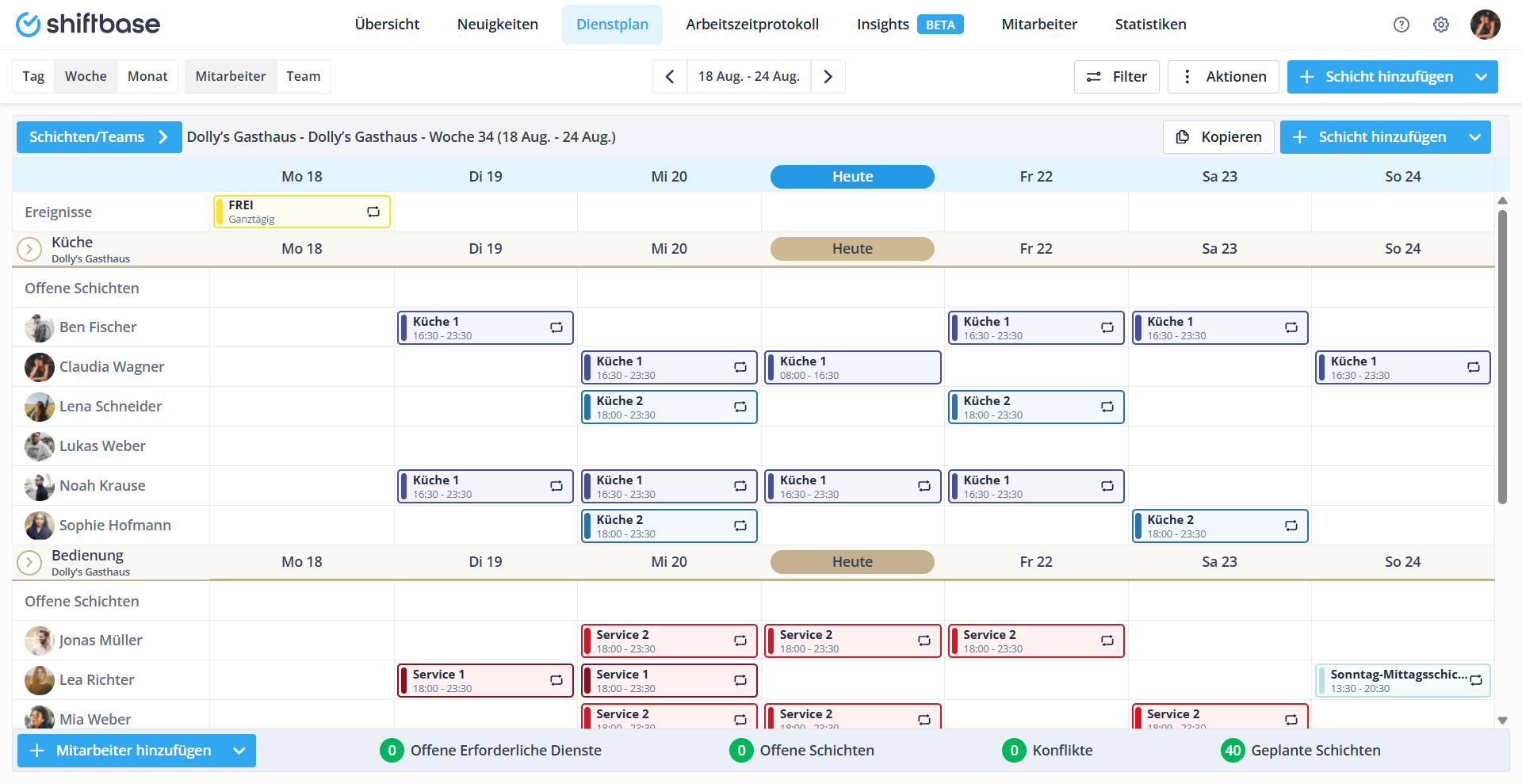Viewport: 1522px width, 784px height.
Task: Open Sophie Hofmann's Wednesday Küche 2 shift
Action: click(669, 526)
